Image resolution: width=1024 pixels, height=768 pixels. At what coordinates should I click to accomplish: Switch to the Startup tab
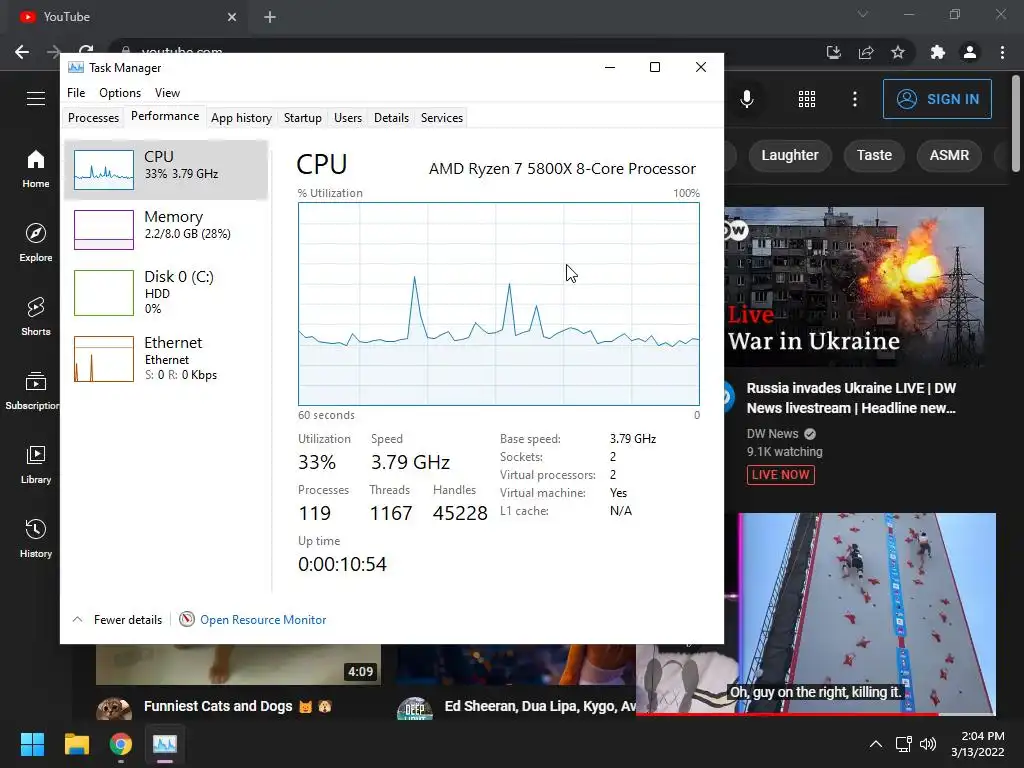pos(302,118)
